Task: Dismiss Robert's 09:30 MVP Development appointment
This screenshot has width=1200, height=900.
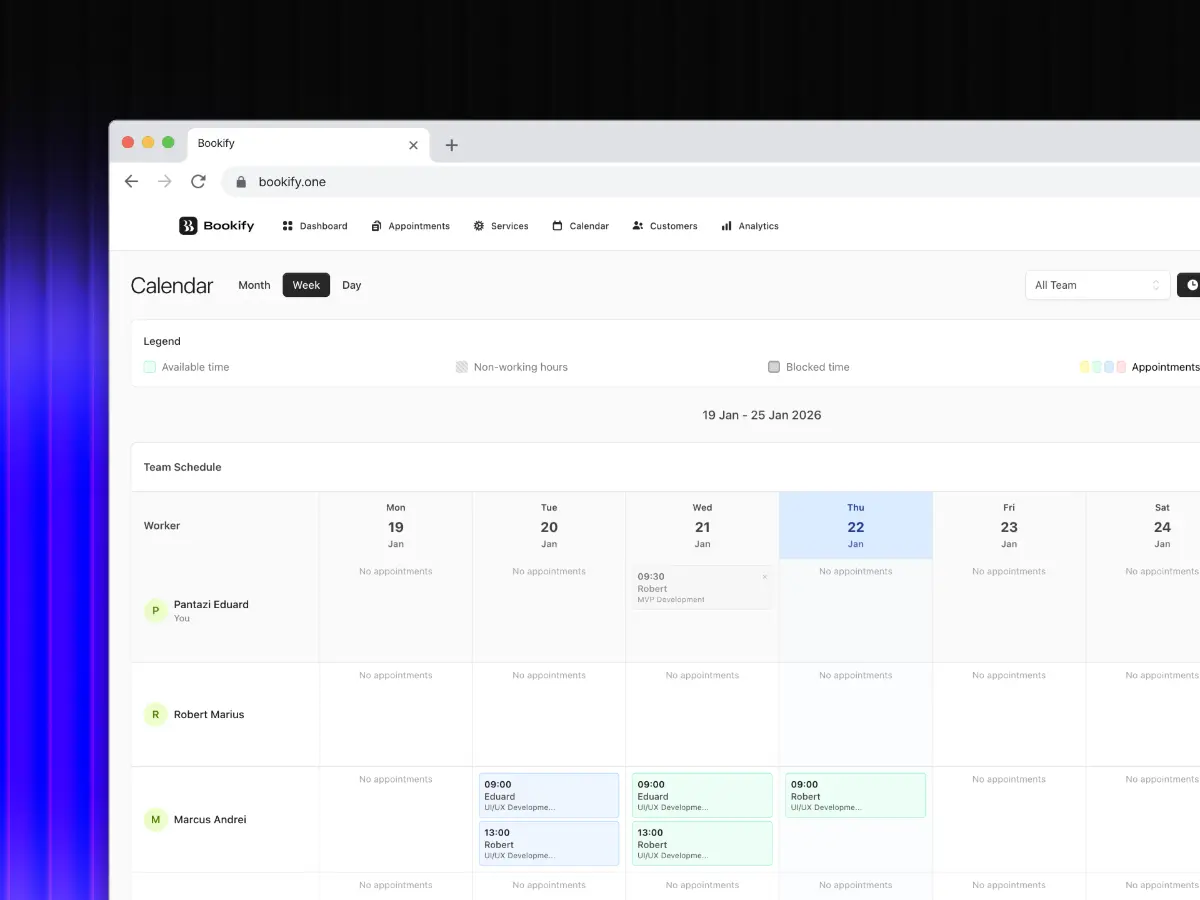Action: click(x=765, y=576)
